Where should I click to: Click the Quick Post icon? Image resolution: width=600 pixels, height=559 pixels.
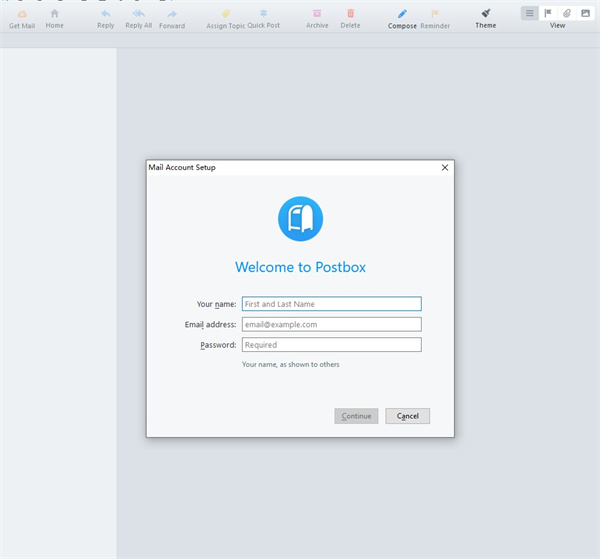click(x=263, y=14)
